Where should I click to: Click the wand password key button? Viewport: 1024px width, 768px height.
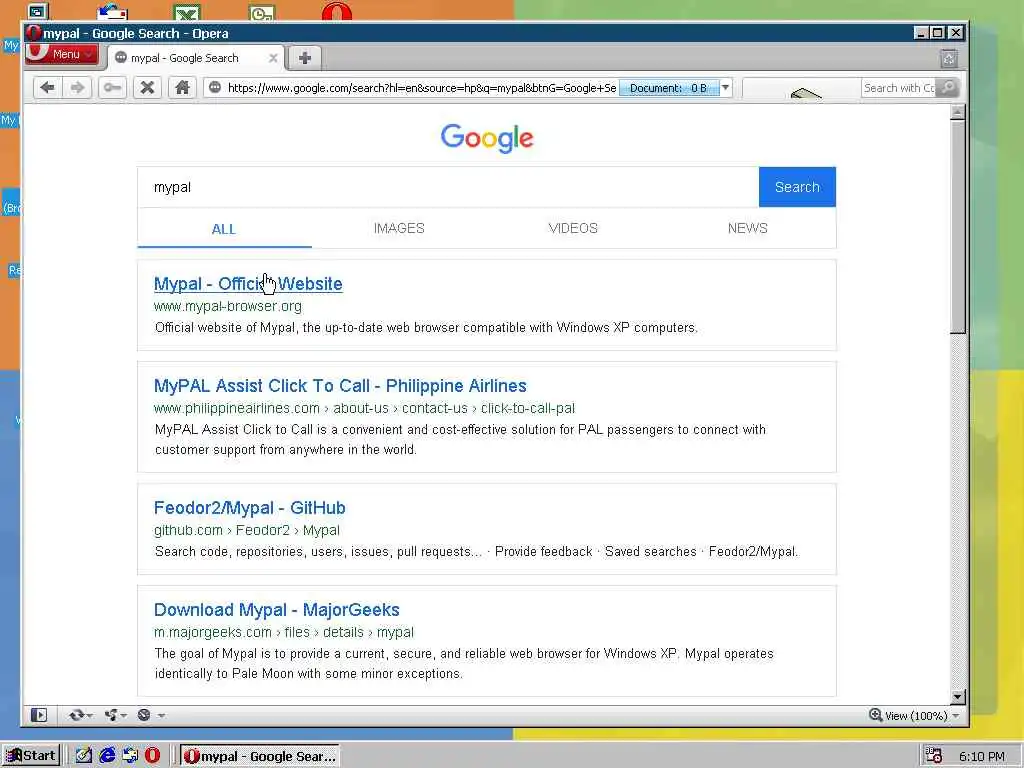tap(112, 88)
